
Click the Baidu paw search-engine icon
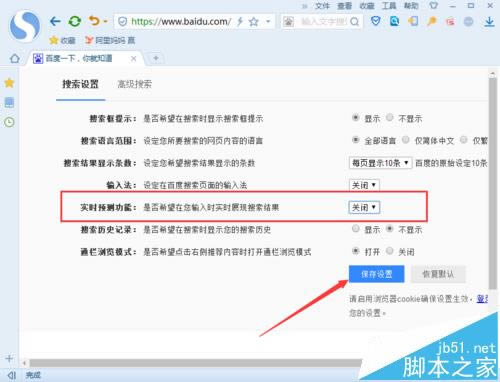point(288,22)
